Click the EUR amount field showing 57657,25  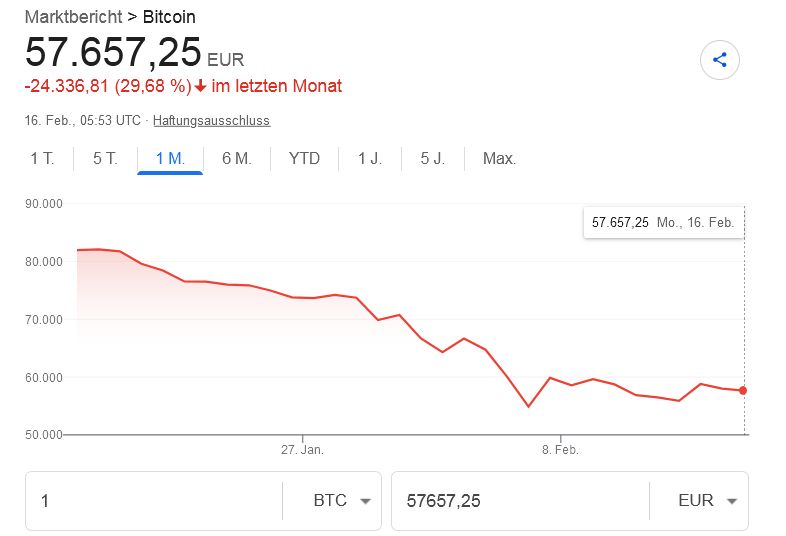[520, 500]
